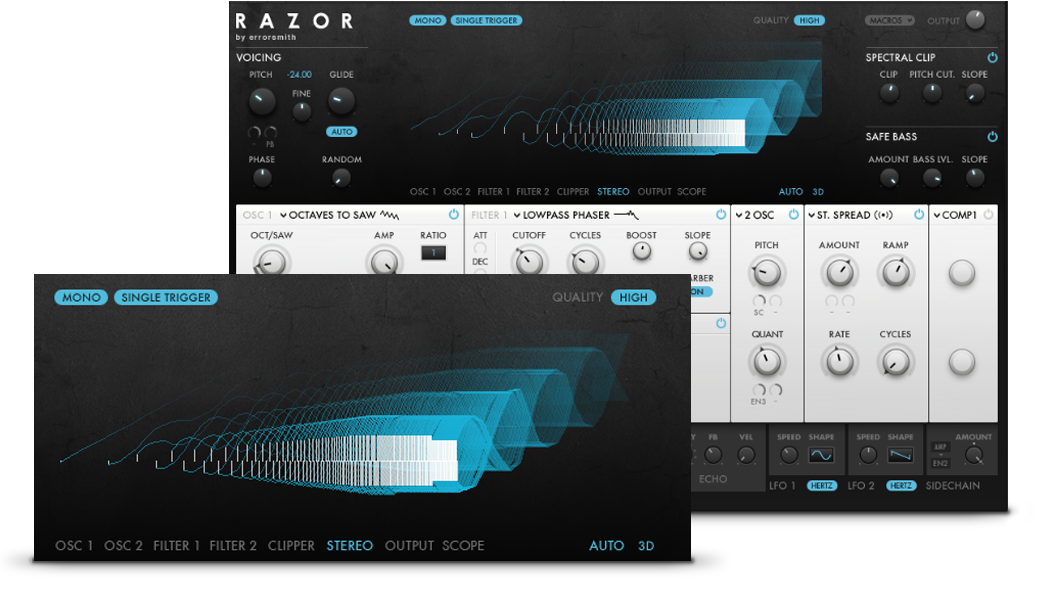
Task: Disable Filter 1 using its power icon
Action: tap(721, 214)
